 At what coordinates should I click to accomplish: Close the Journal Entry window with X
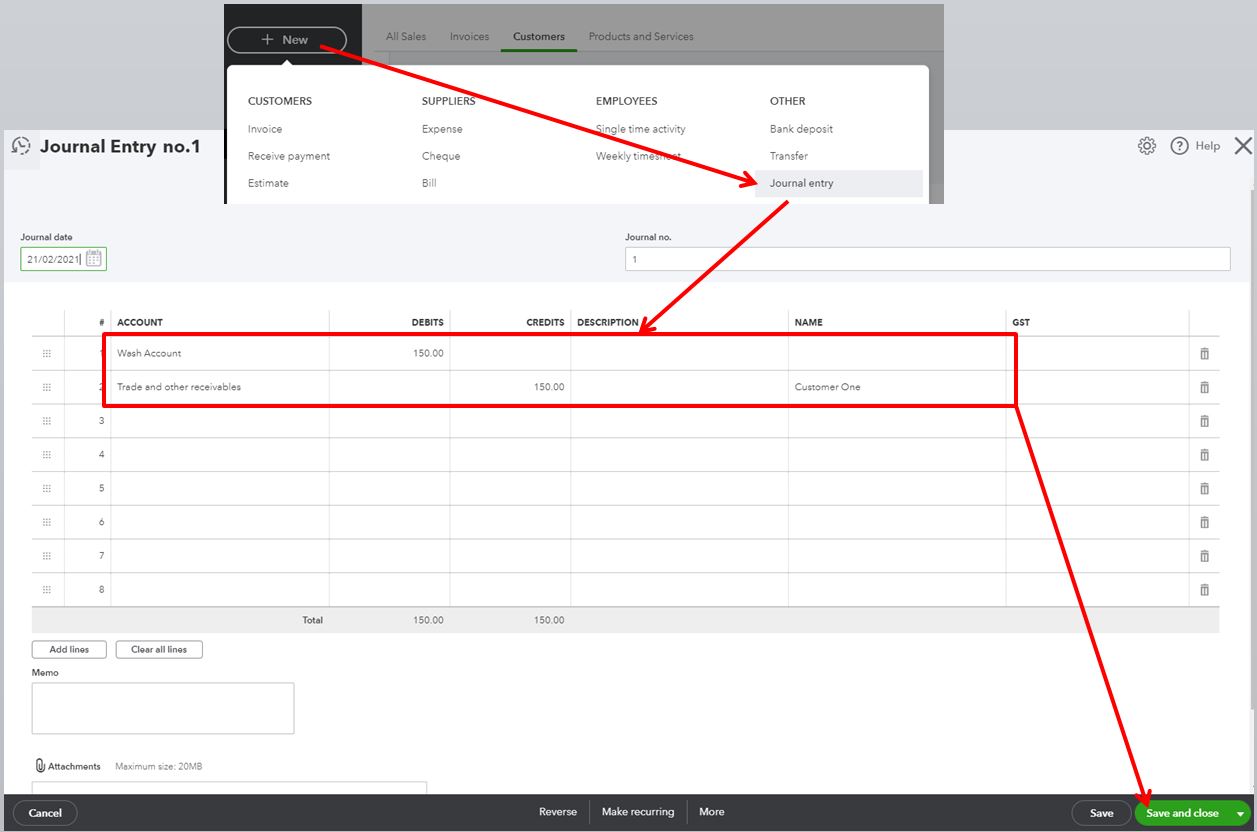pos(1243,146)
